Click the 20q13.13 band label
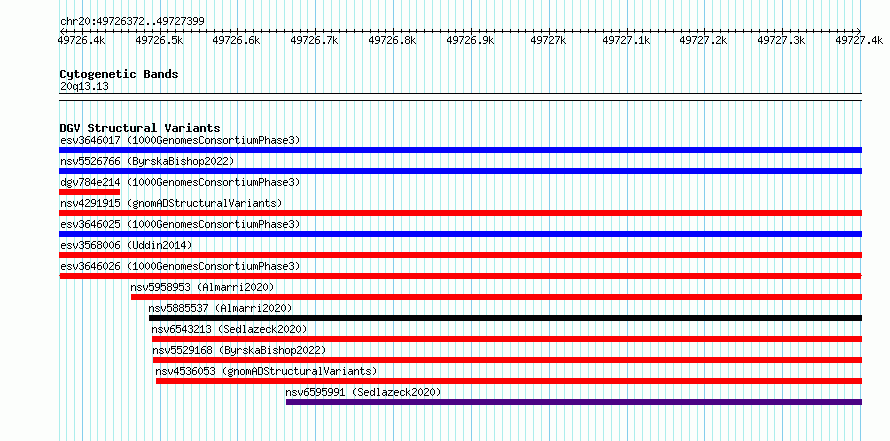 coord(84,87)
